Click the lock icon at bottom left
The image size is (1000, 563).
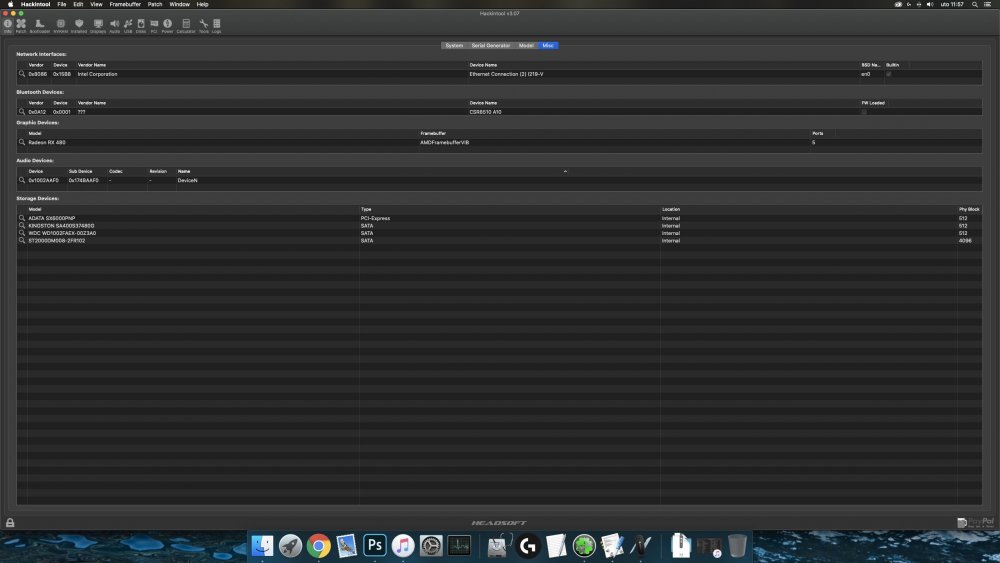tap(10, 522)
